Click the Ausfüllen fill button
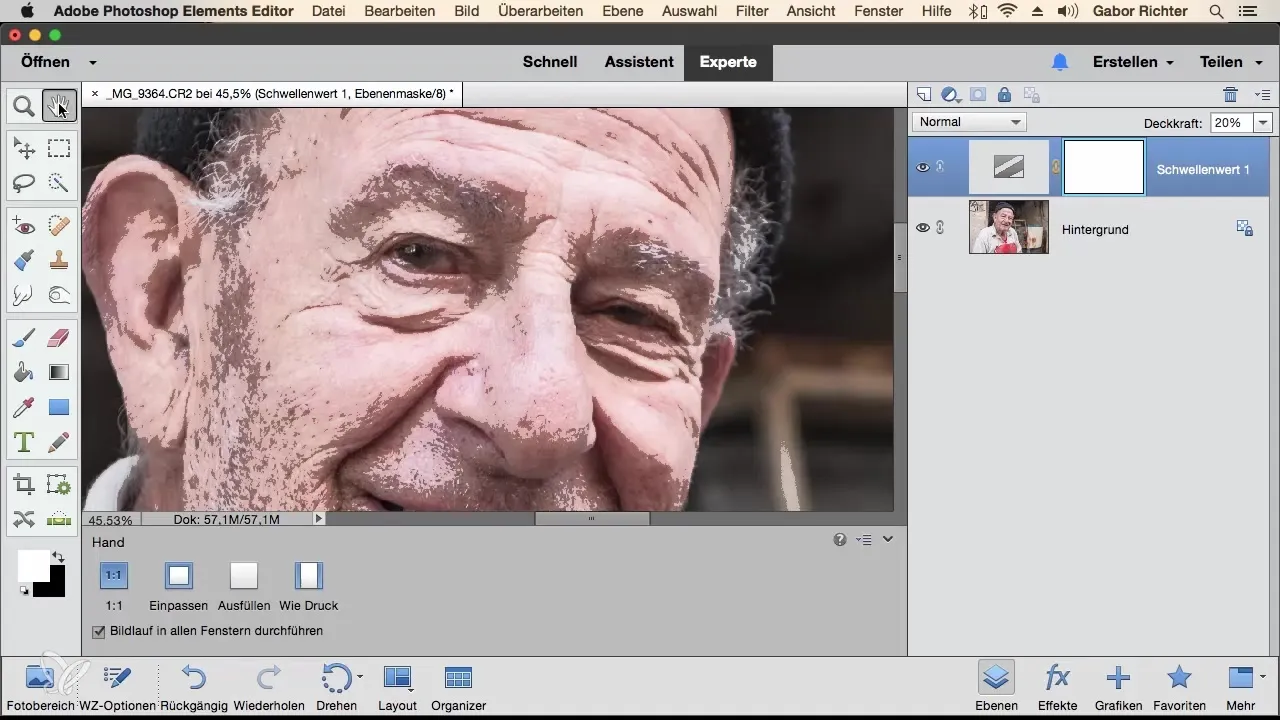This screenshot has height=720, width=1280. coord(244,575)
